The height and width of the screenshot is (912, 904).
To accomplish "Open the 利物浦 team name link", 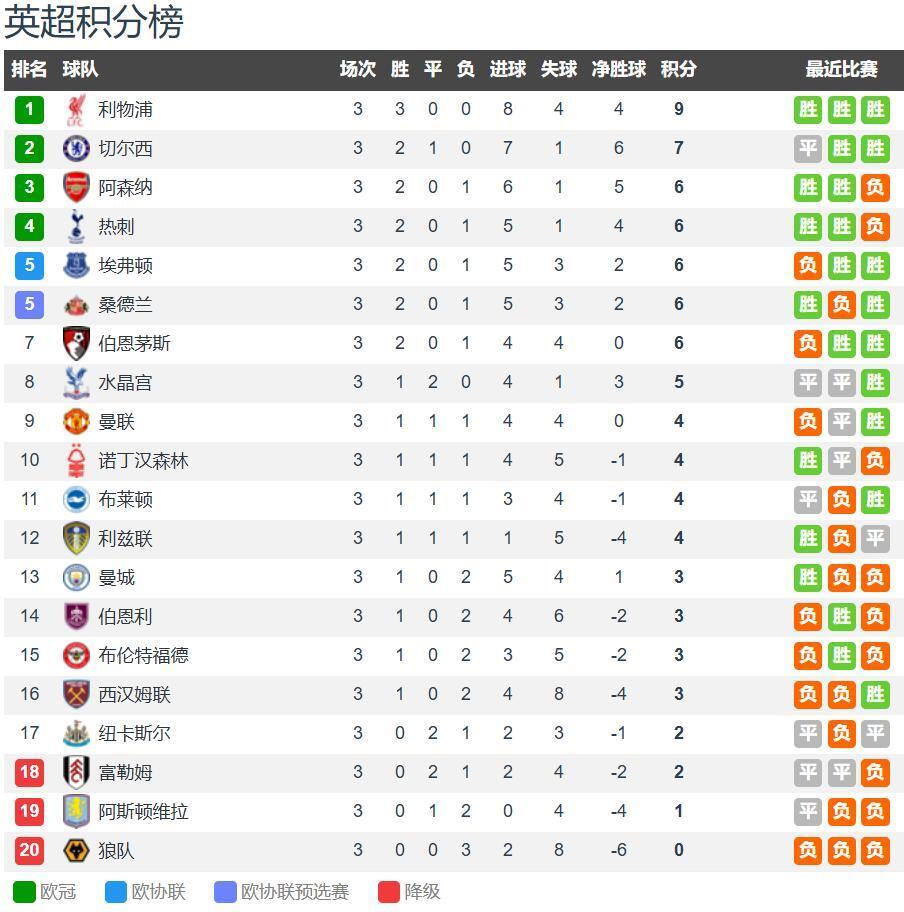I will (x=125, y=109).
